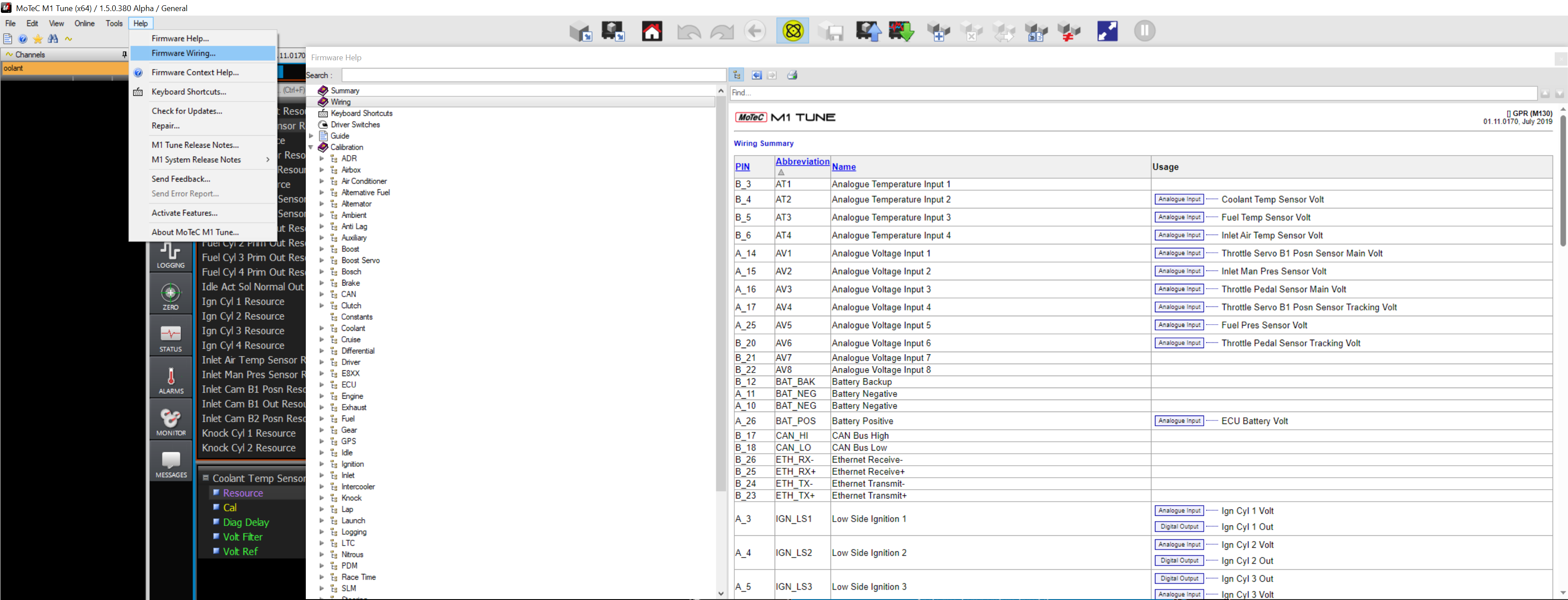Collapse the Coolant Temp Sensor group
This screenshot has height=600, width=1568.
click(x=206, y=478)
